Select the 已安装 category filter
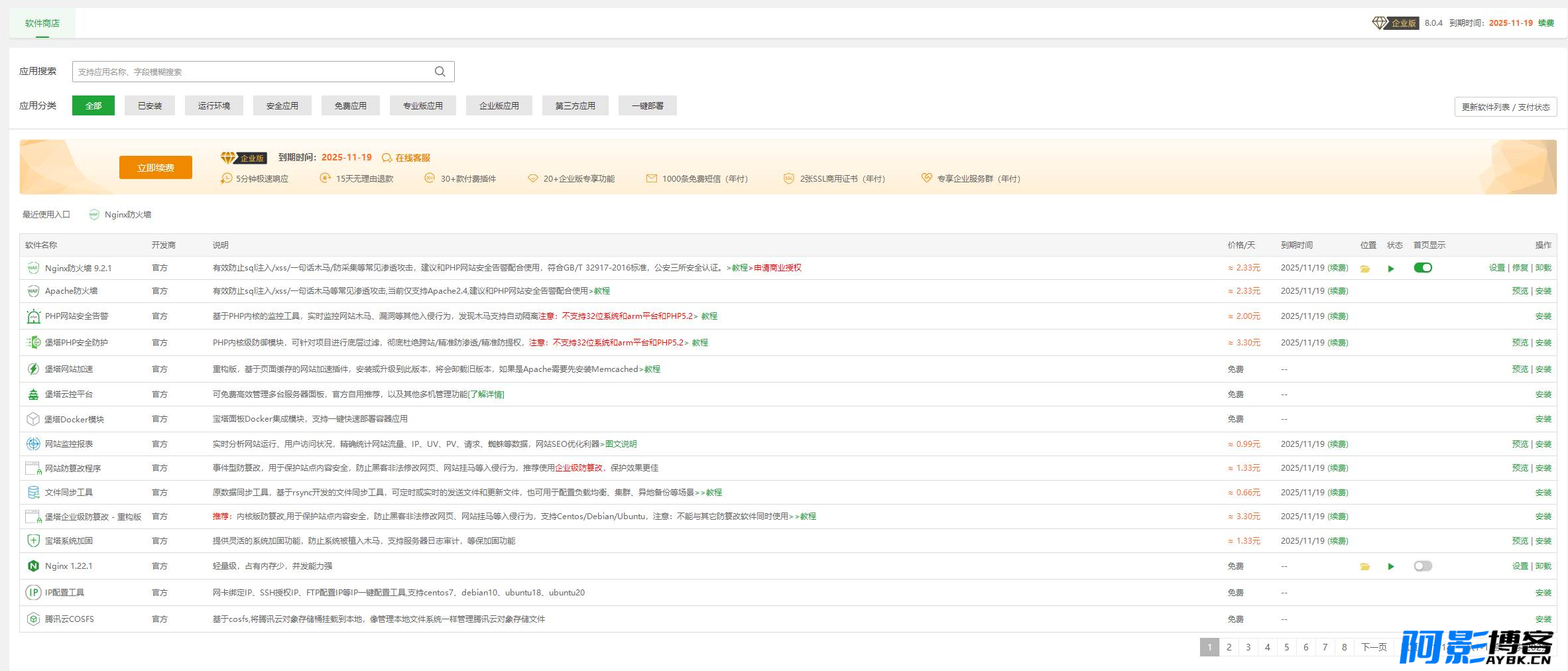1568x671 pixels. coord(150,105)
